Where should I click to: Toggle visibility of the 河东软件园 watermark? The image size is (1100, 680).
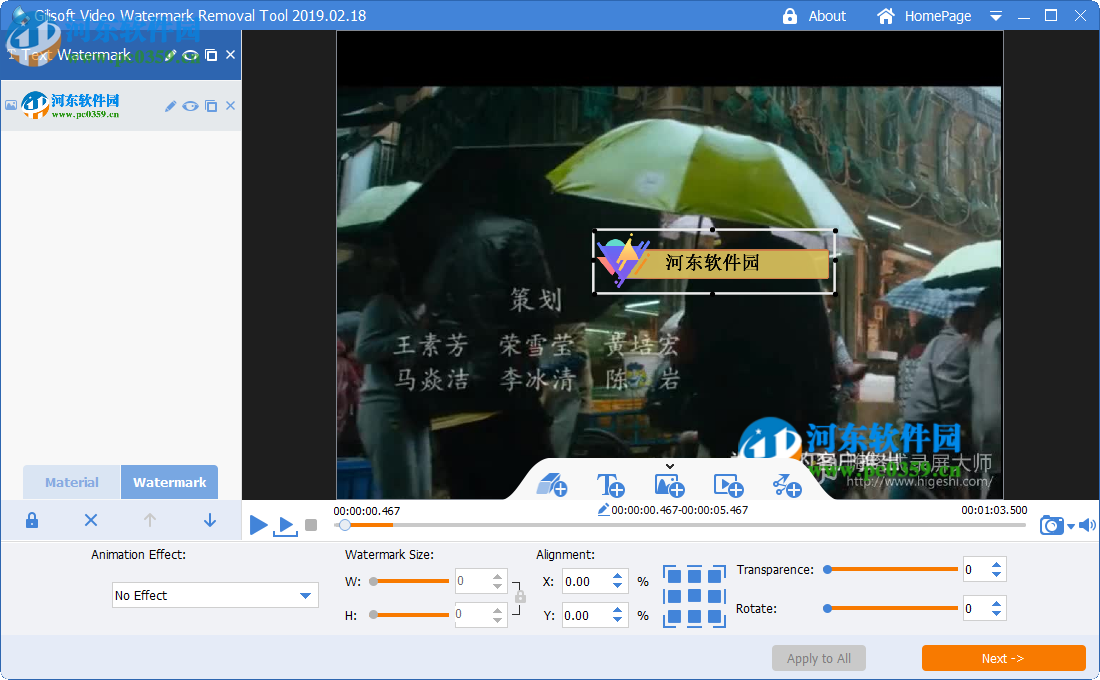pyautogui.click(x=190, y=105)
